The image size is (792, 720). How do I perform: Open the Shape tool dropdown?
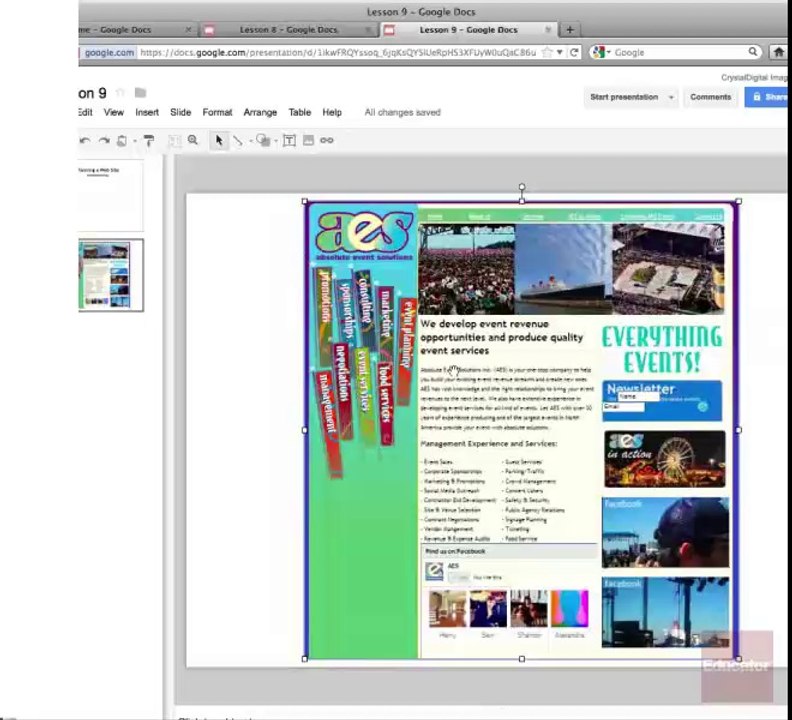pyautogui.click(x=276, y=141)
